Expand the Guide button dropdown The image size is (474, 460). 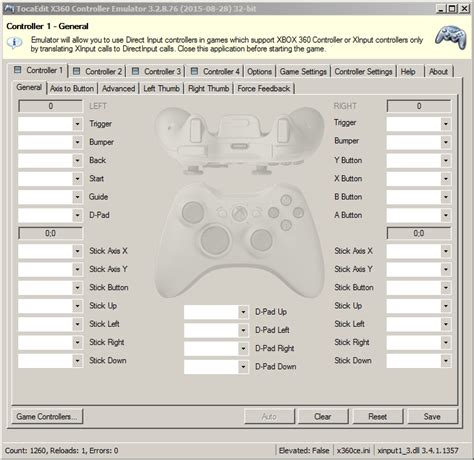click(77, 197)
